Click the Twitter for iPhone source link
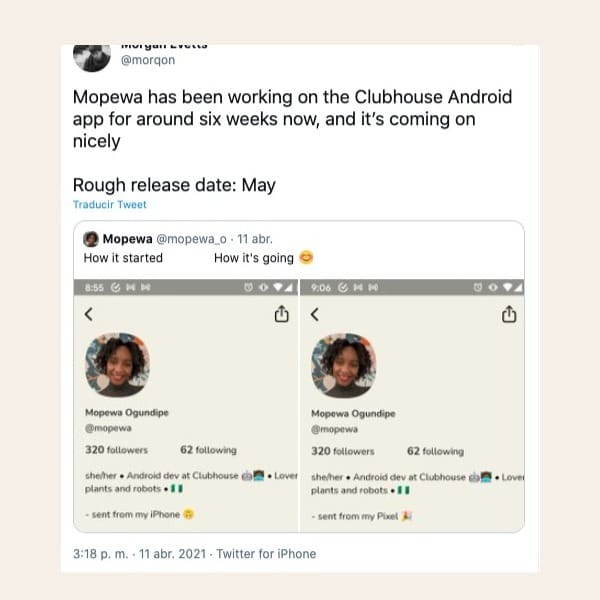The width and height of the screenshot is (600, 600). [x=266, y=553]
